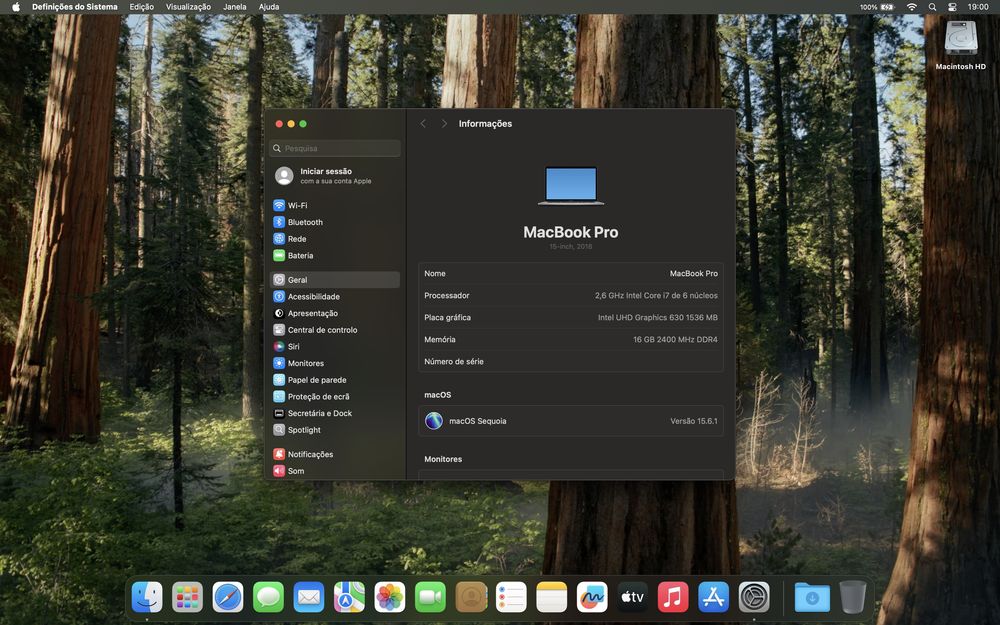The width and height of the screenshot is (1000, 625).
Task: Open Wi-Fi settings in sidebar
Action: click(335, 205)
